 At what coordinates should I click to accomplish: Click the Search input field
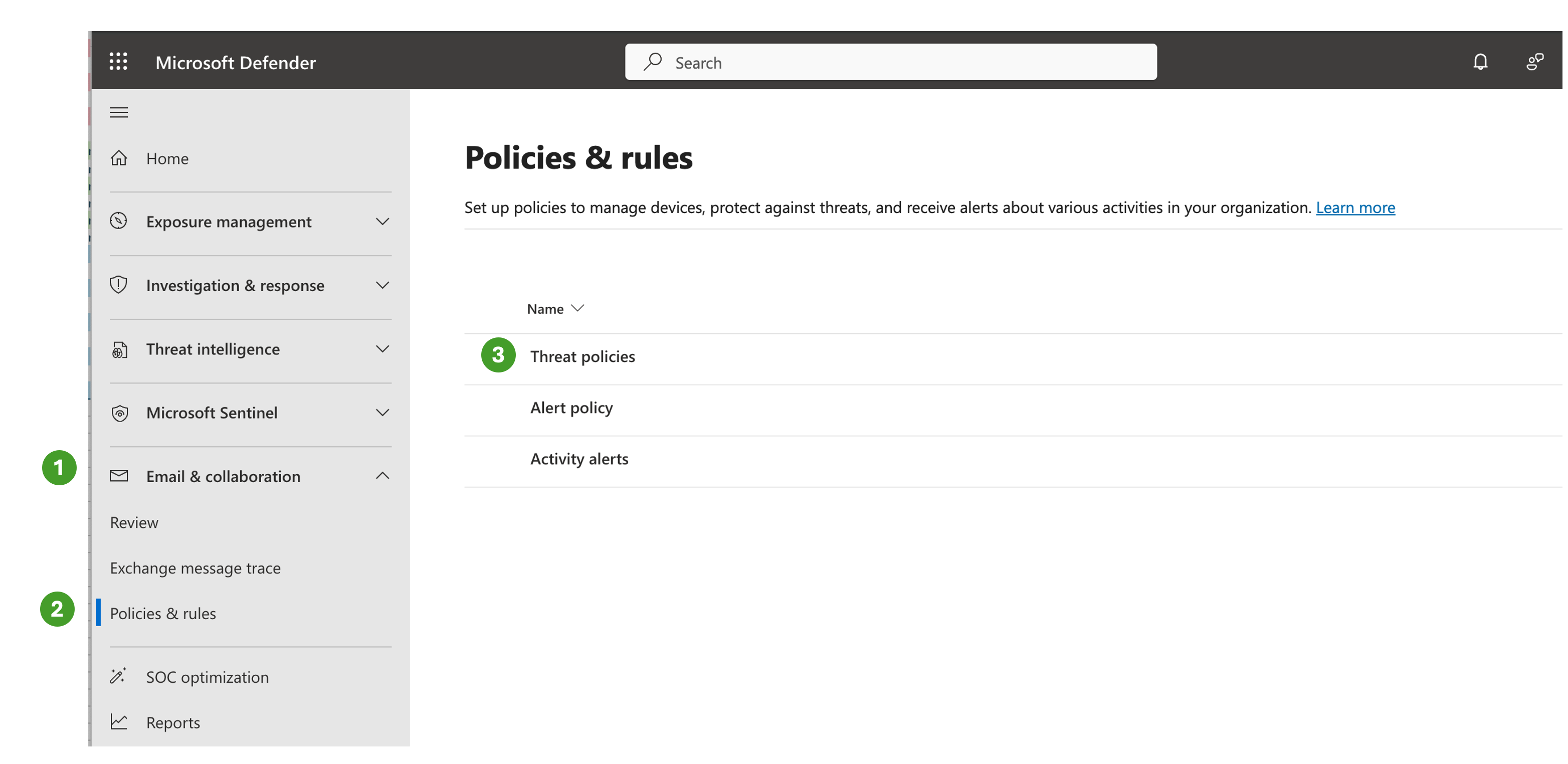(x=890, y=62)
